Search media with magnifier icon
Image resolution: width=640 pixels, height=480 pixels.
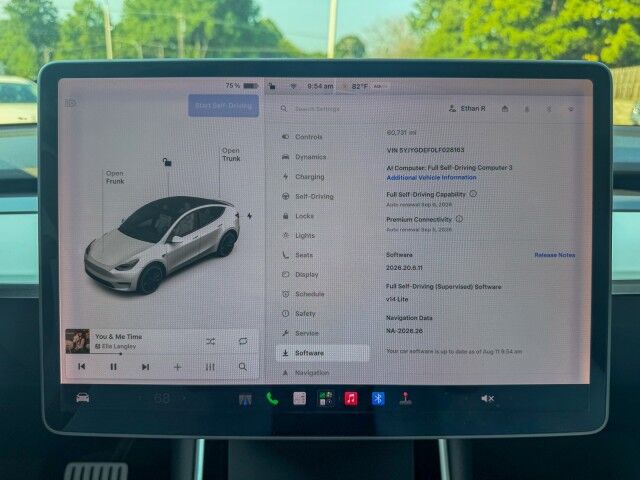click(242, 367)
